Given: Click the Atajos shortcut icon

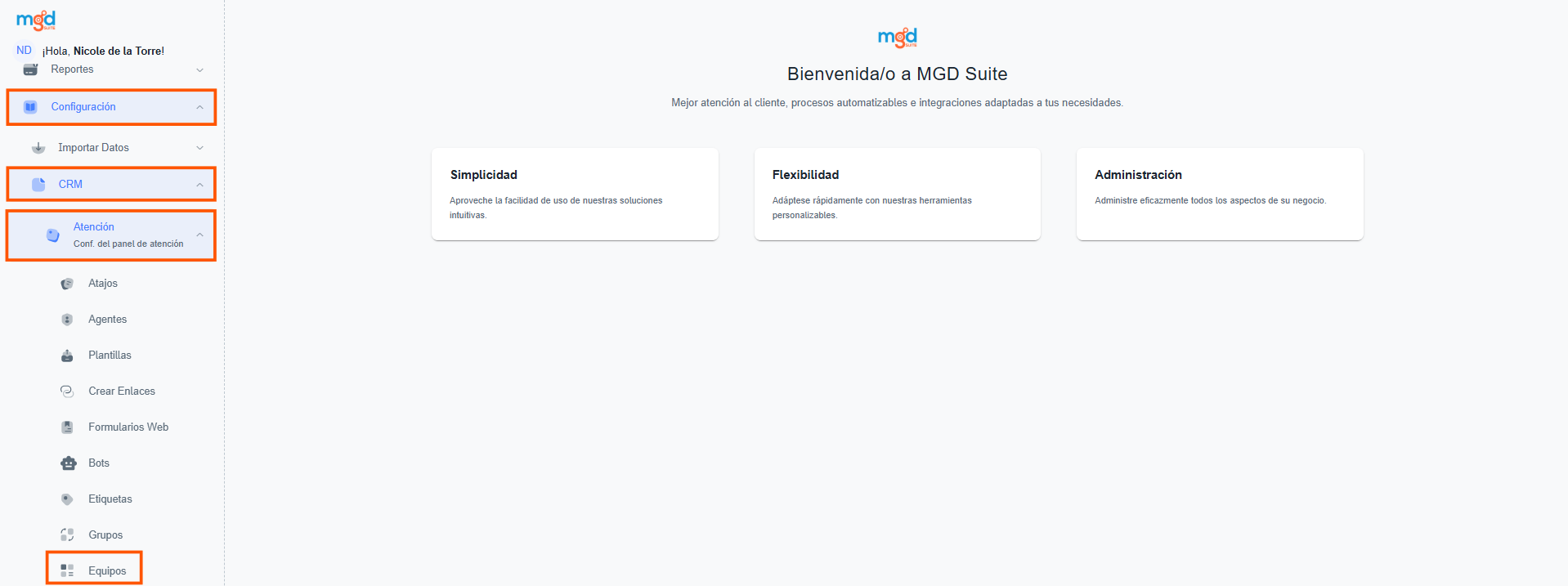Looking at the screenshot, I should (x=67, y=284).
